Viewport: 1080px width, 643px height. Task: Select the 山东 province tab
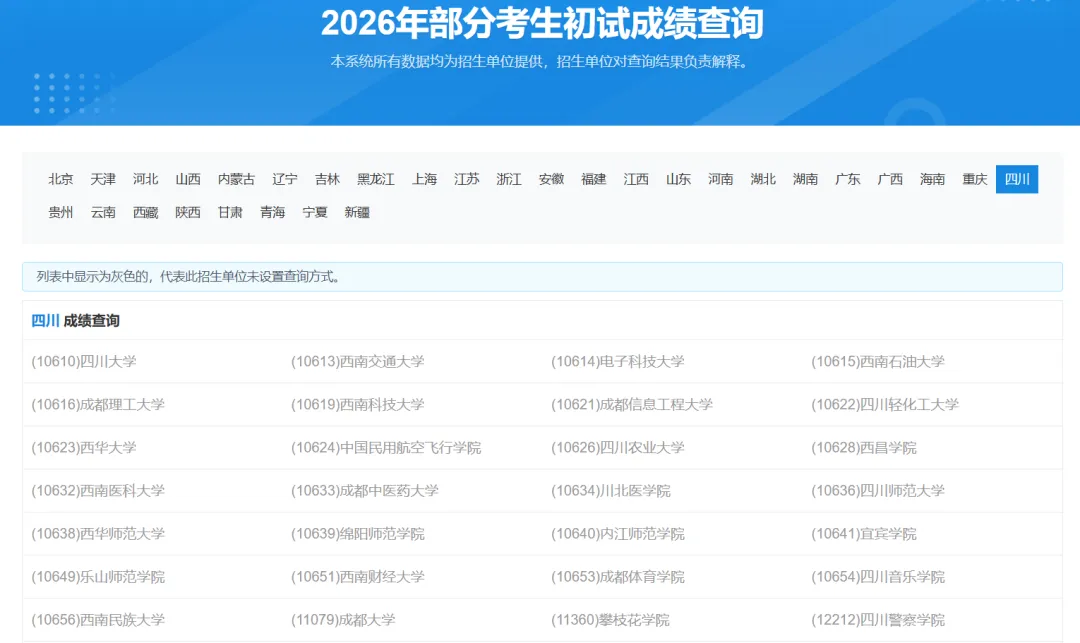click(678, 179)
